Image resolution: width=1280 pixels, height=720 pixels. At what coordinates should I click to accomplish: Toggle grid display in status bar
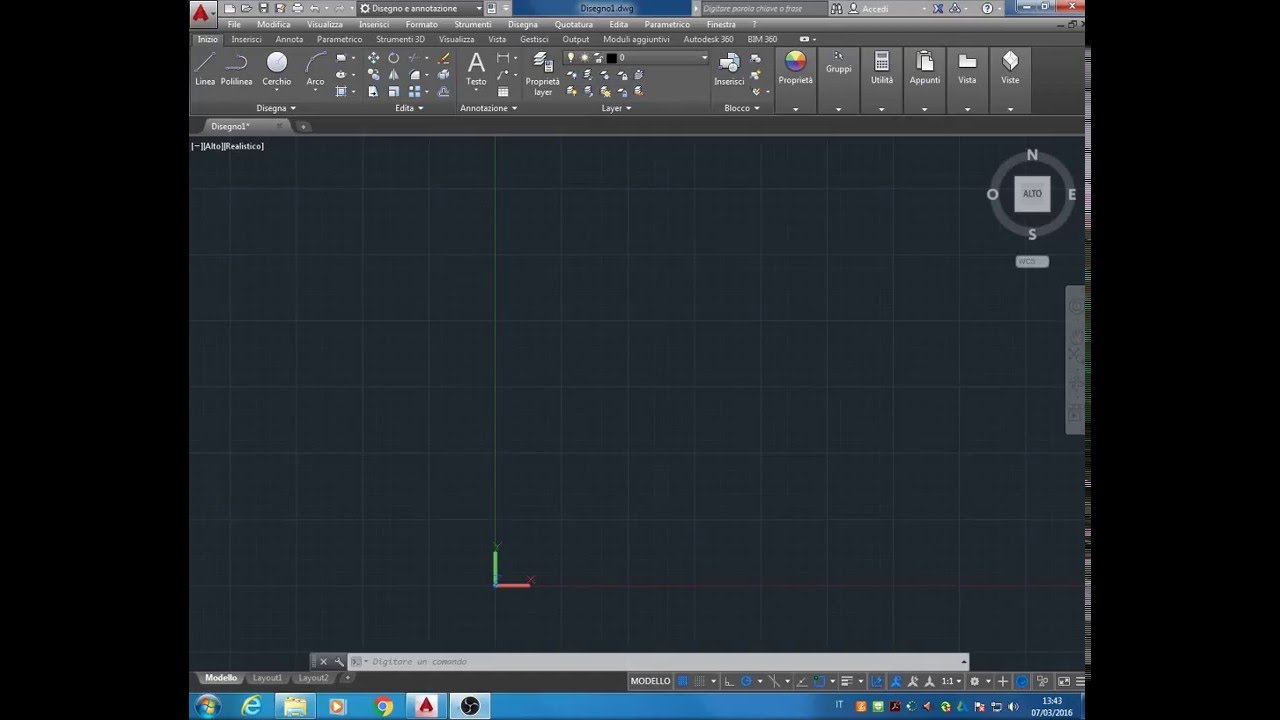[683, 681]
